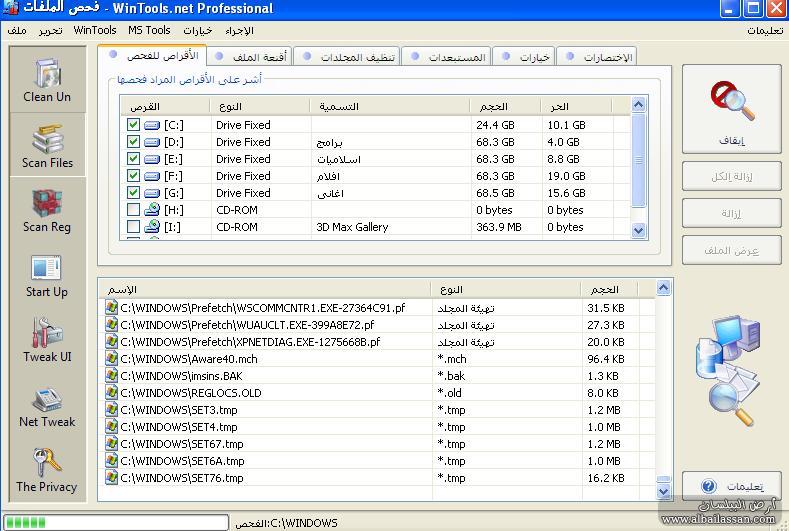789x531 pixels.
Task: Click the stop scan magnifier icon
Action: 732,101
